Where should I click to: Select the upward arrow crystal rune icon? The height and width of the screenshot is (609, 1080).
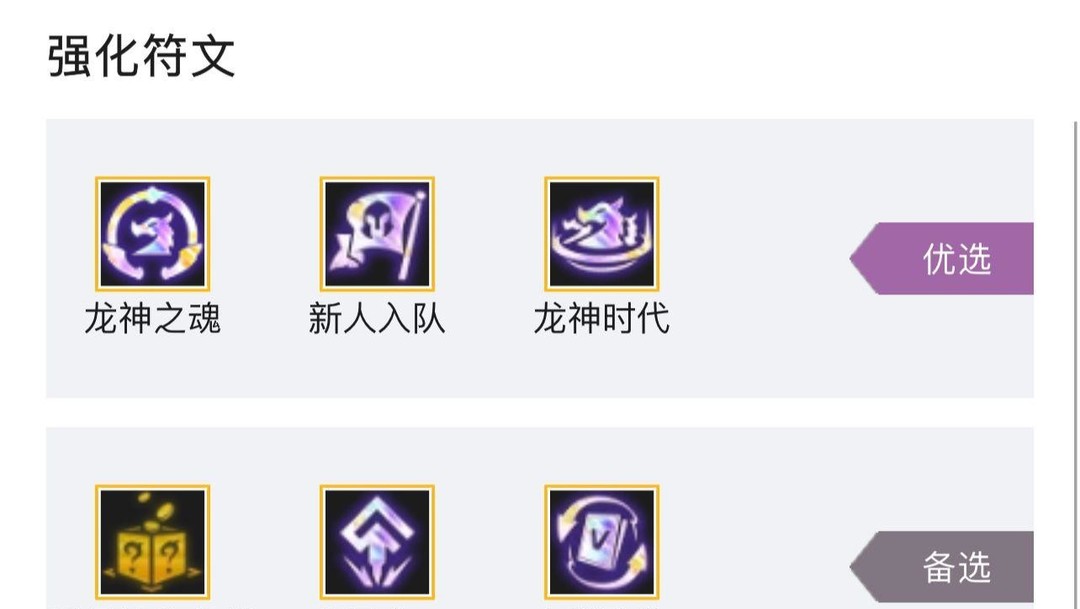377,542
